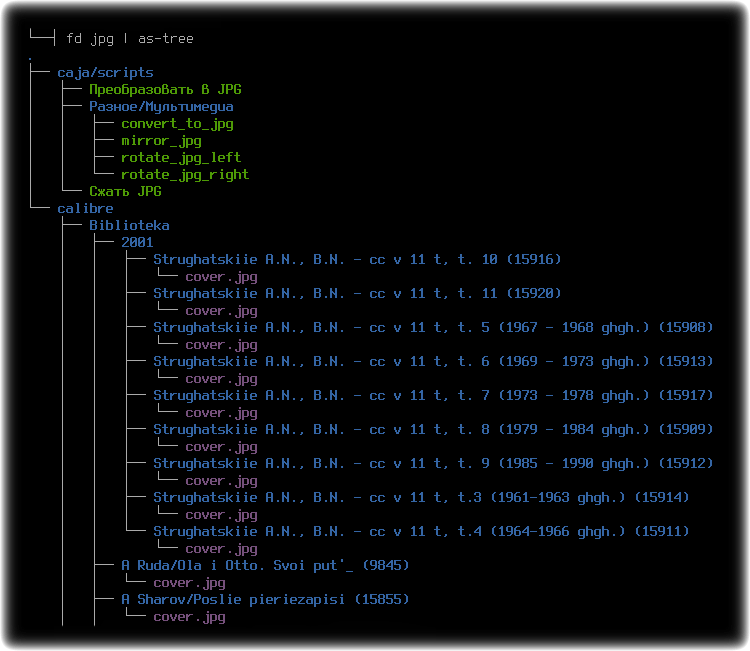Image resolution: width=750 pixels, height=651 pixels.
Task: Click cover.jpg under t.4 (15911)
Action: (221, 549)
